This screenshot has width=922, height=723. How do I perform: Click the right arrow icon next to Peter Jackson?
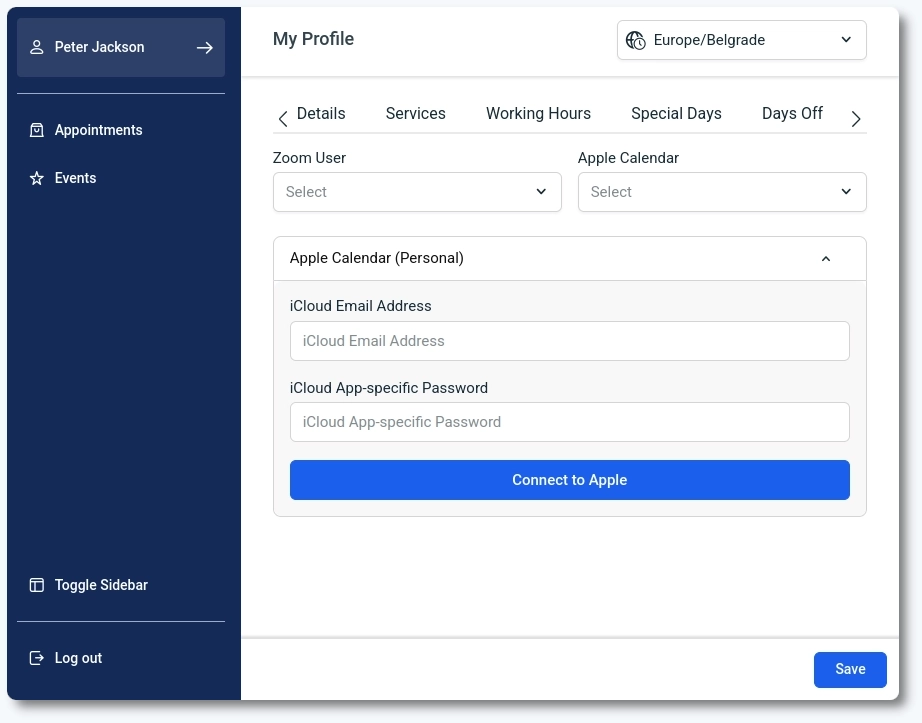pyautogui.click(x=205, y=47)
